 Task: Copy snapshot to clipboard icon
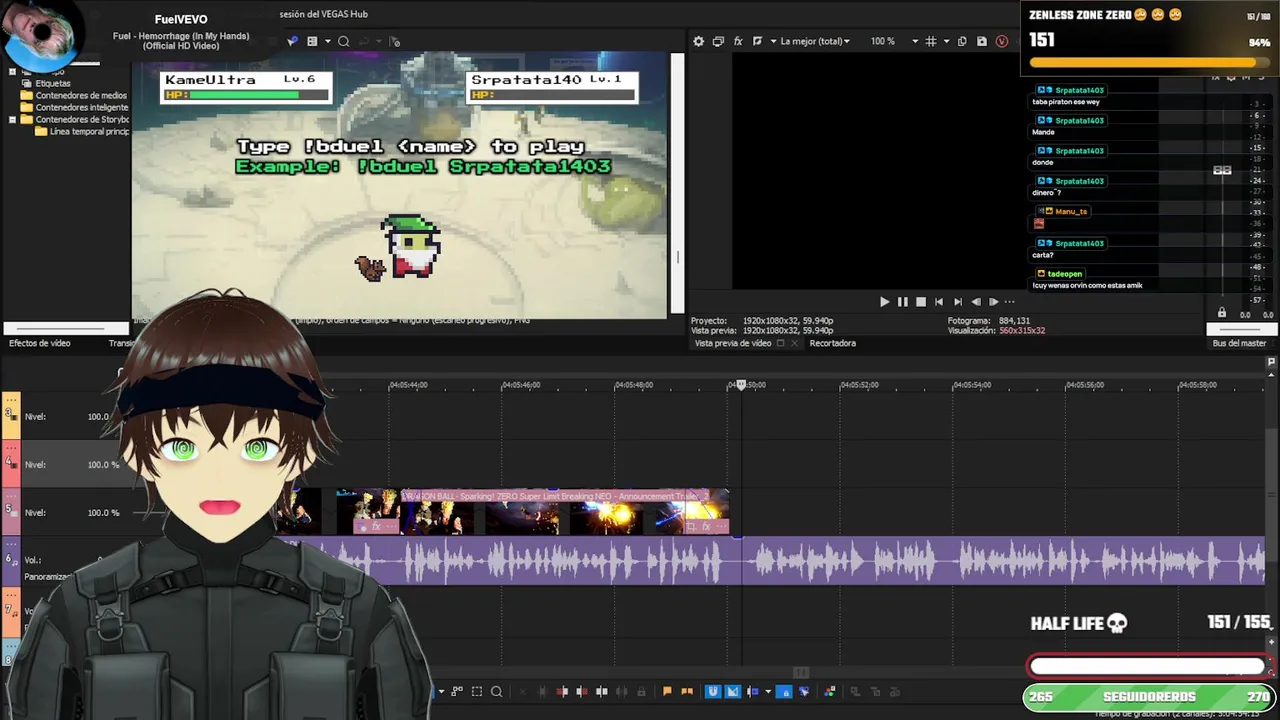click(962, 41)
